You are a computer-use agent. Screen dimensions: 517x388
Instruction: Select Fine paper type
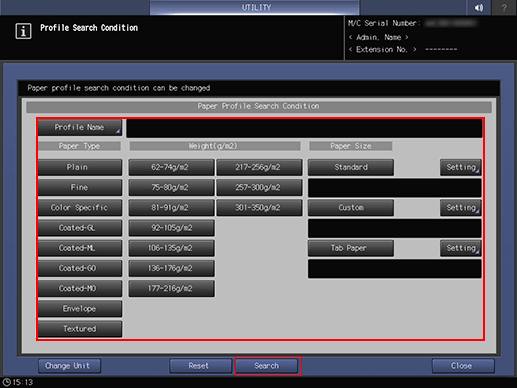[x=80, y=187]
